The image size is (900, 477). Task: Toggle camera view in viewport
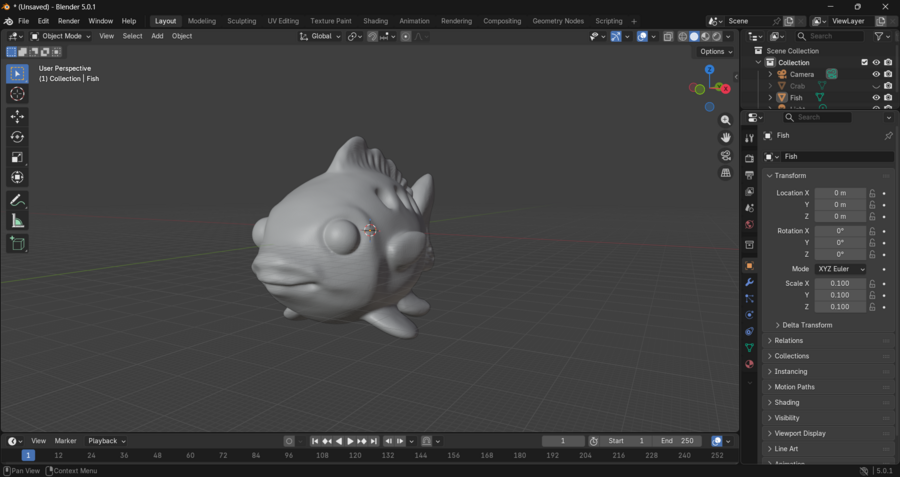(726, 156)
